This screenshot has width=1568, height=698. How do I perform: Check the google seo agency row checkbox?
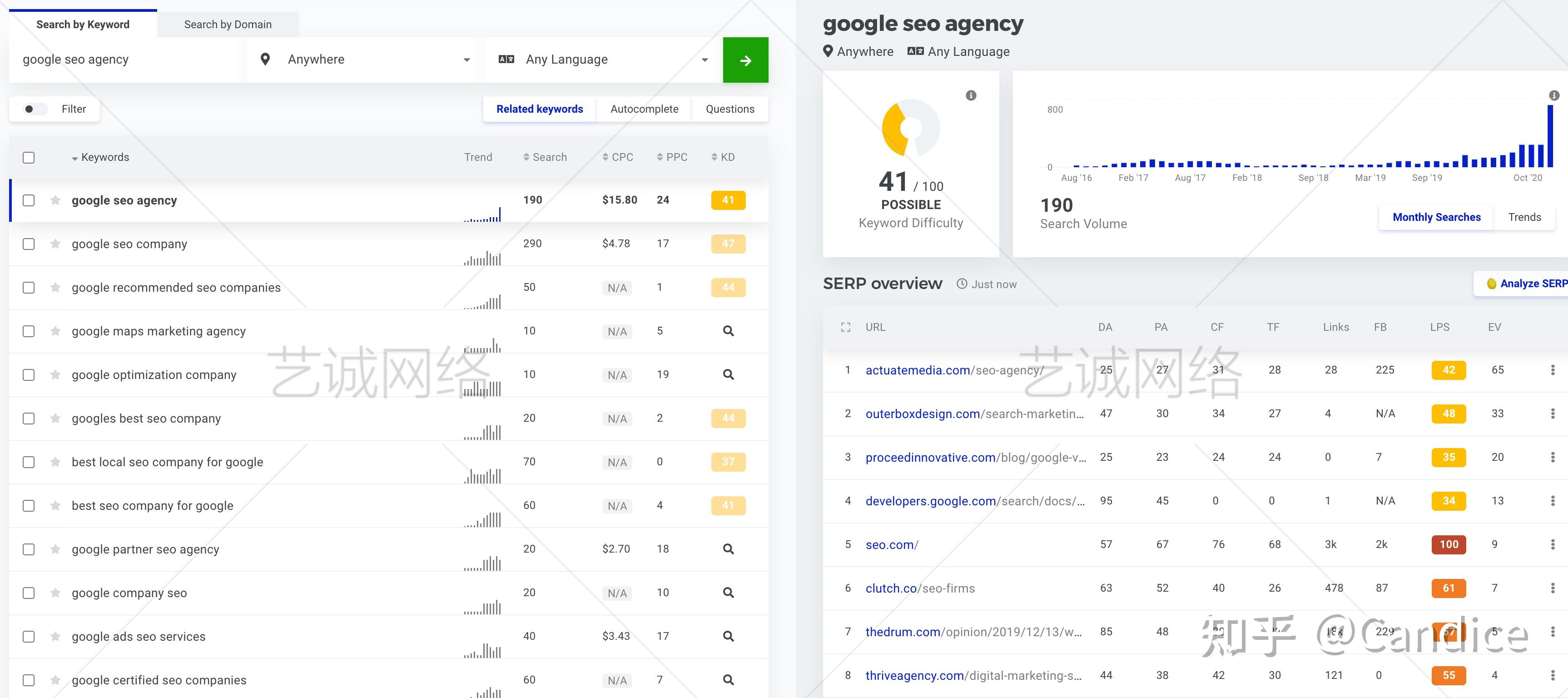(29, 200)
